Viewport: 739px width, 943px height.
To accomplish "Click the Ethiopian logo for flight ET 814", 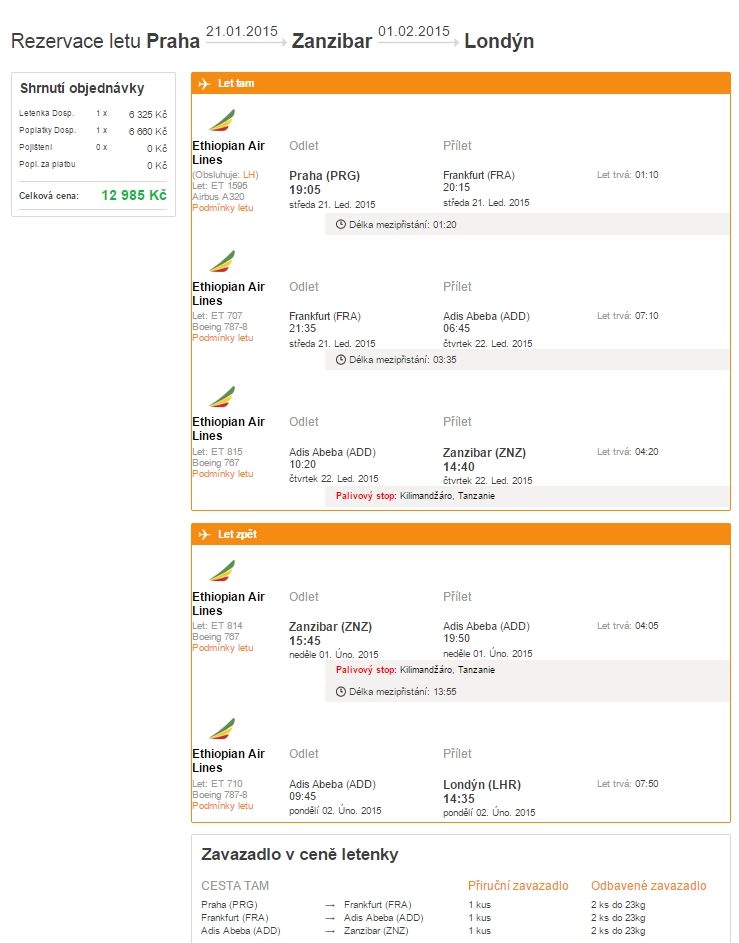I will pos(221,572).
